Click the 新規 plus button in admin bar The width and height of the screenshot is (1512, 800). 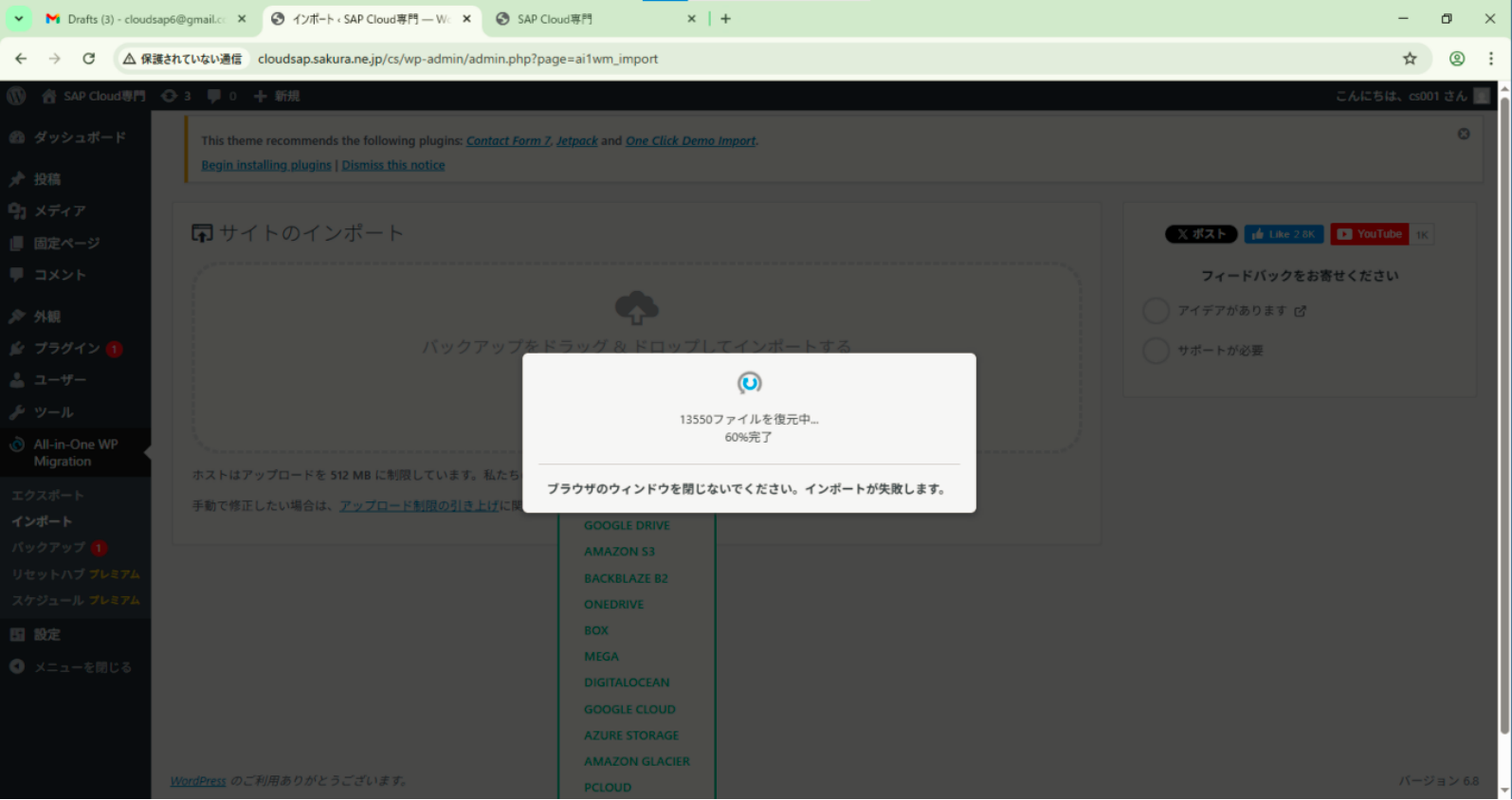pos(277,96)
